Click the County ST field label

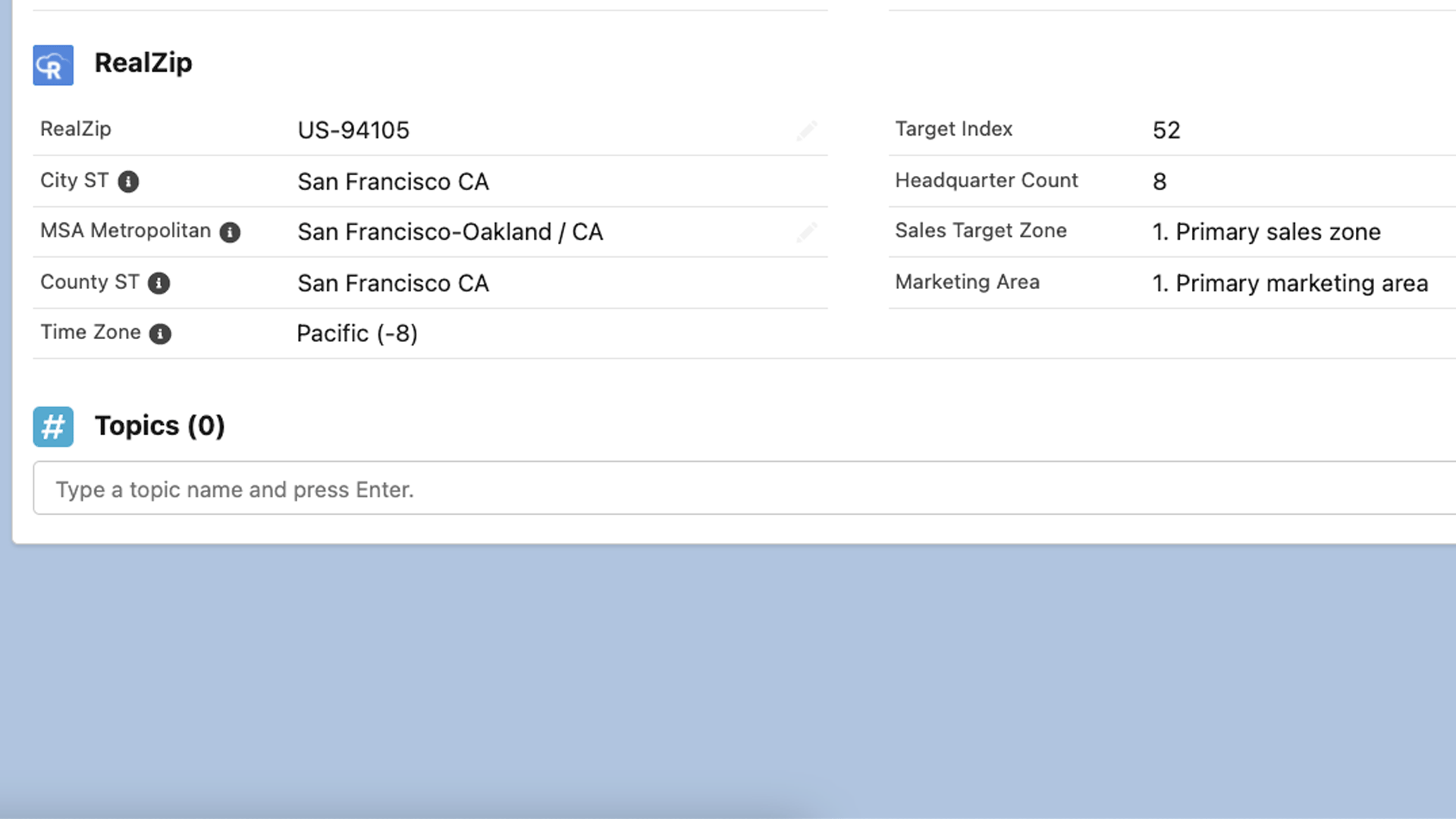(x=89, y=282)
